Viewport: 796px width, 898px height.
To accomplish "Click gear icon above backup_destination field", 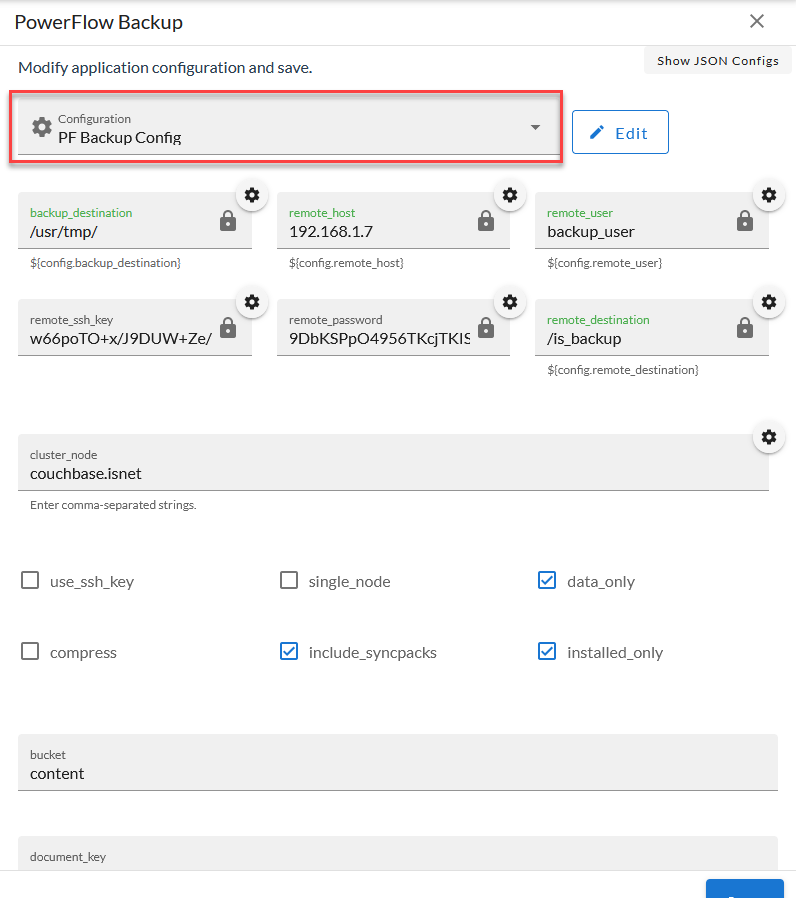I will pyautogui.click(x=252, y=195).
